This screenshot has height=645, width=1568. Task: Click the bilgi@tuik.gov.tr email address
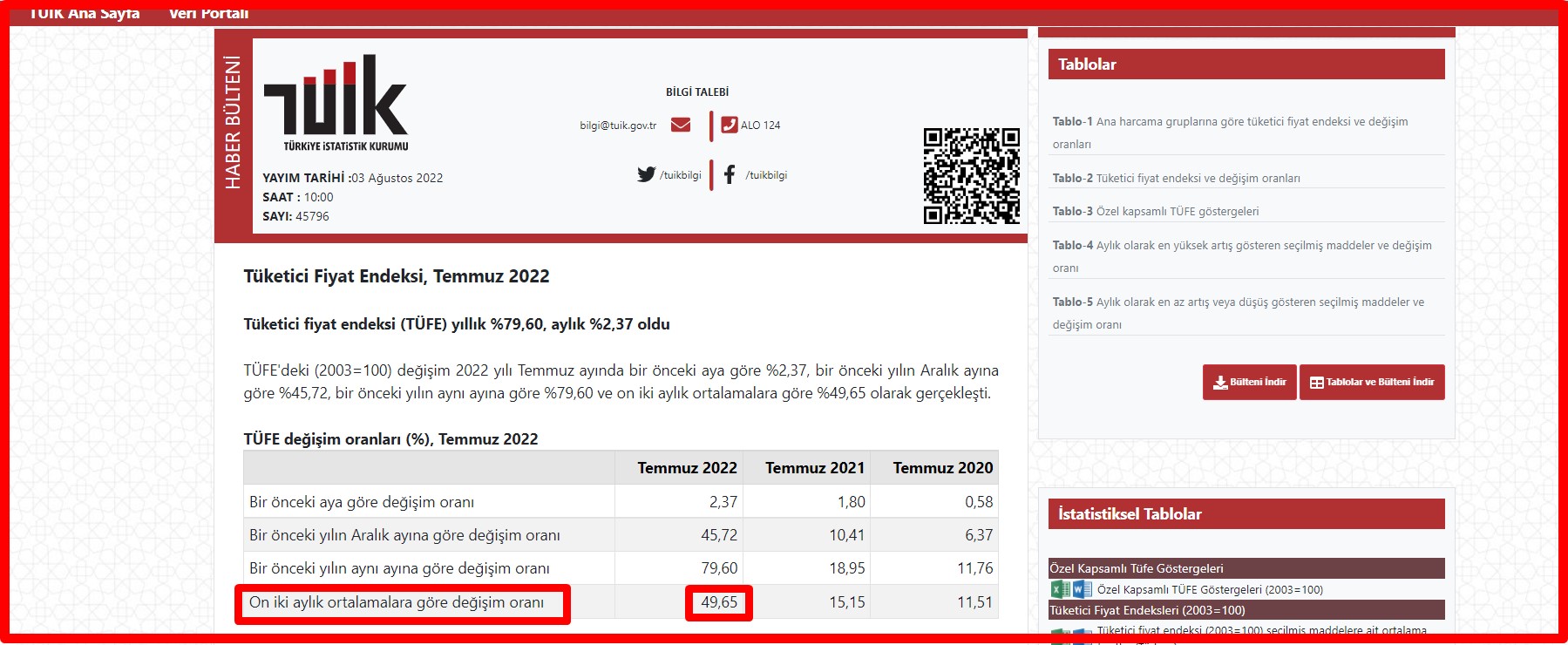pos(618,126)
